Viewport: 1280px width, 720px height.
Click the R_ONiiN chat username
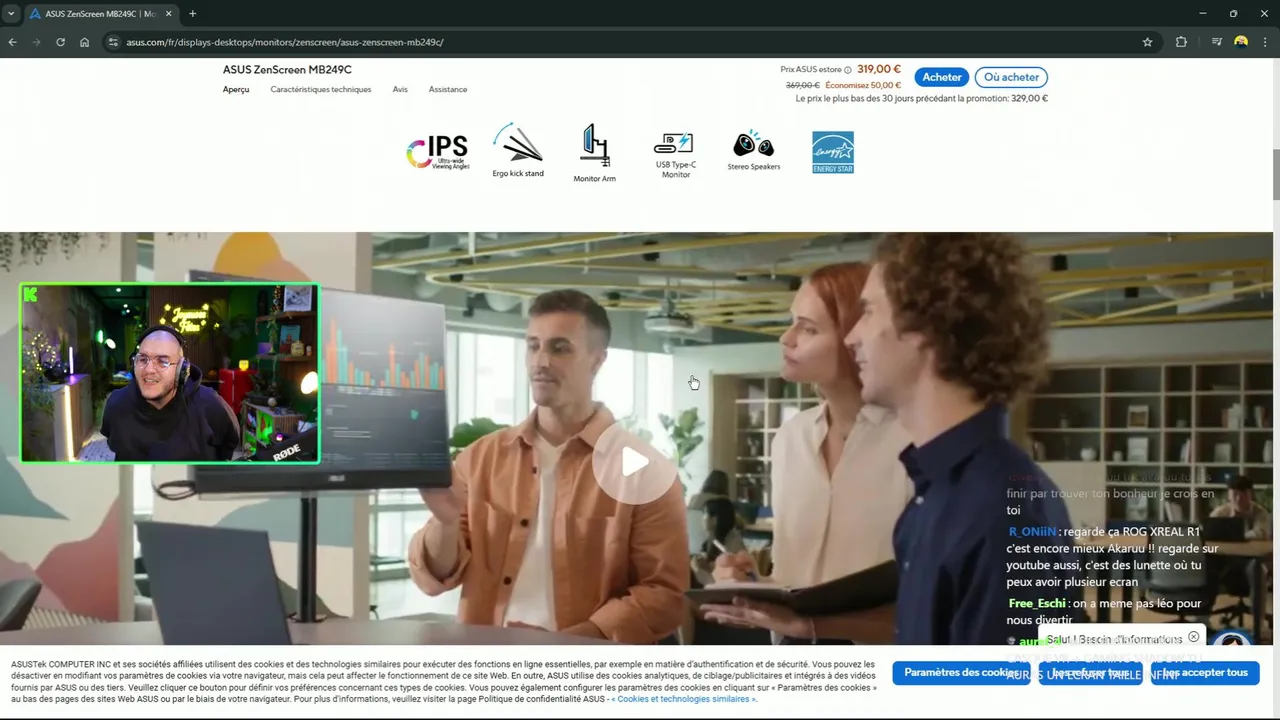point(1032,532)
